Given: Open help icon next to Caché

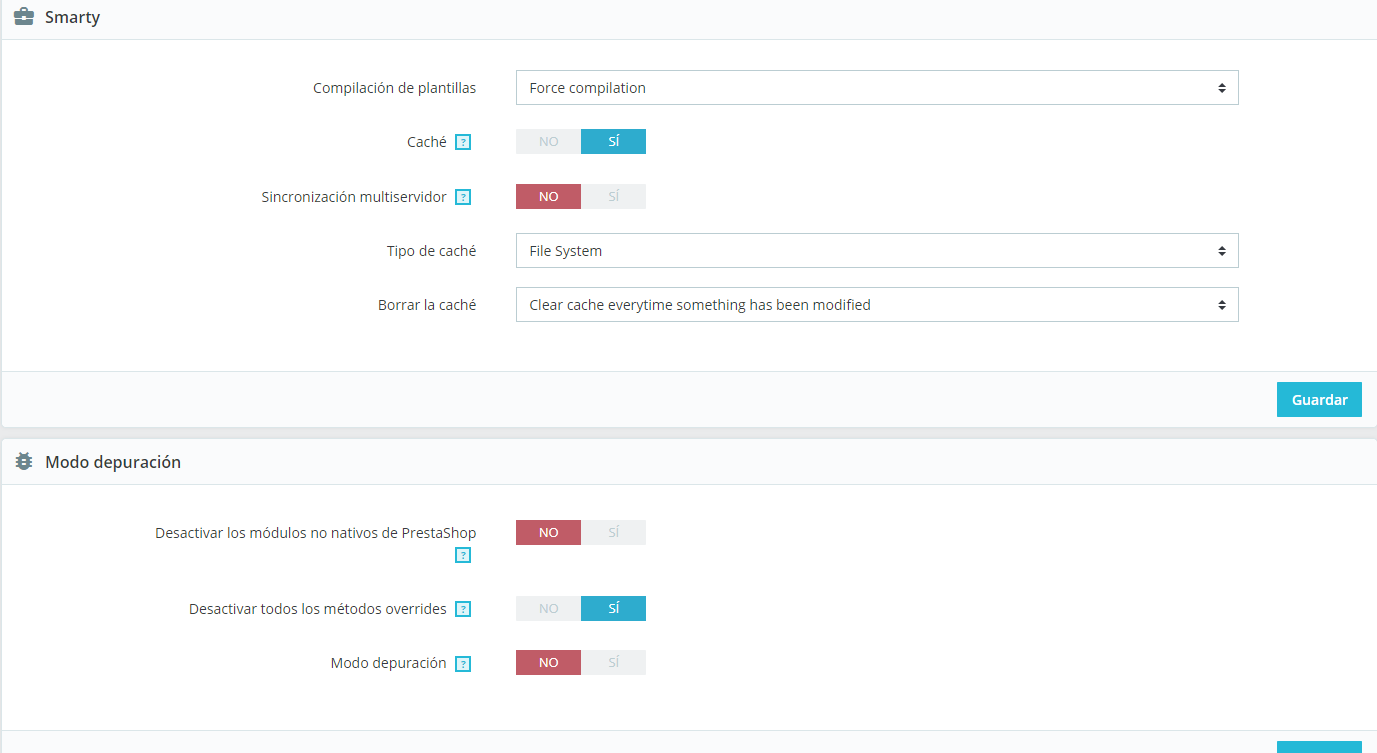Looking at the screenshot, I should tap(463, 142).
